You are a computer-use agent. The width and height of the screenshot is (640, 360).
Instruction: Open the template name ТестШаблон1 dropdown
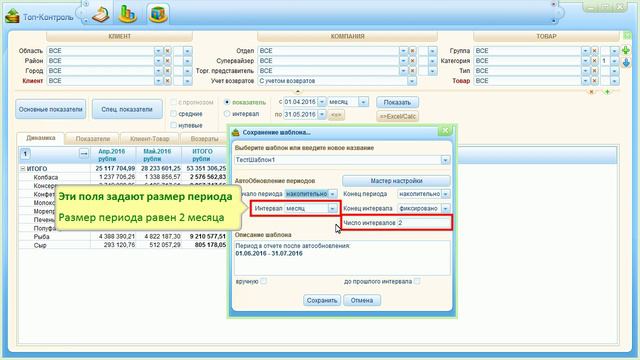(445, 160)
